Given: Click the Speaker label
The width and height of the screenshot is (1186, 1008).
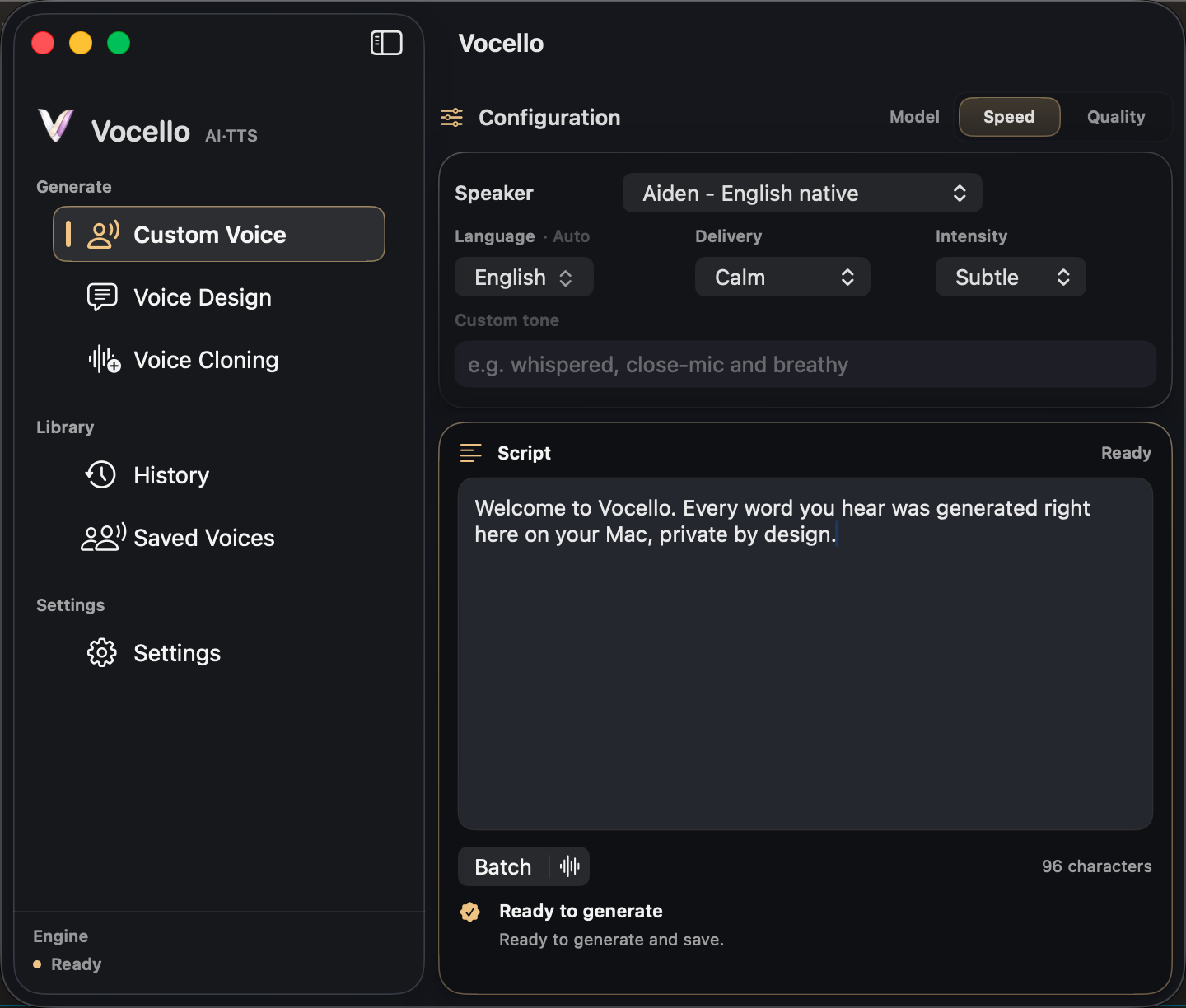Looking at the screenshot, I should pyautogui.click(x=494, y=194).
